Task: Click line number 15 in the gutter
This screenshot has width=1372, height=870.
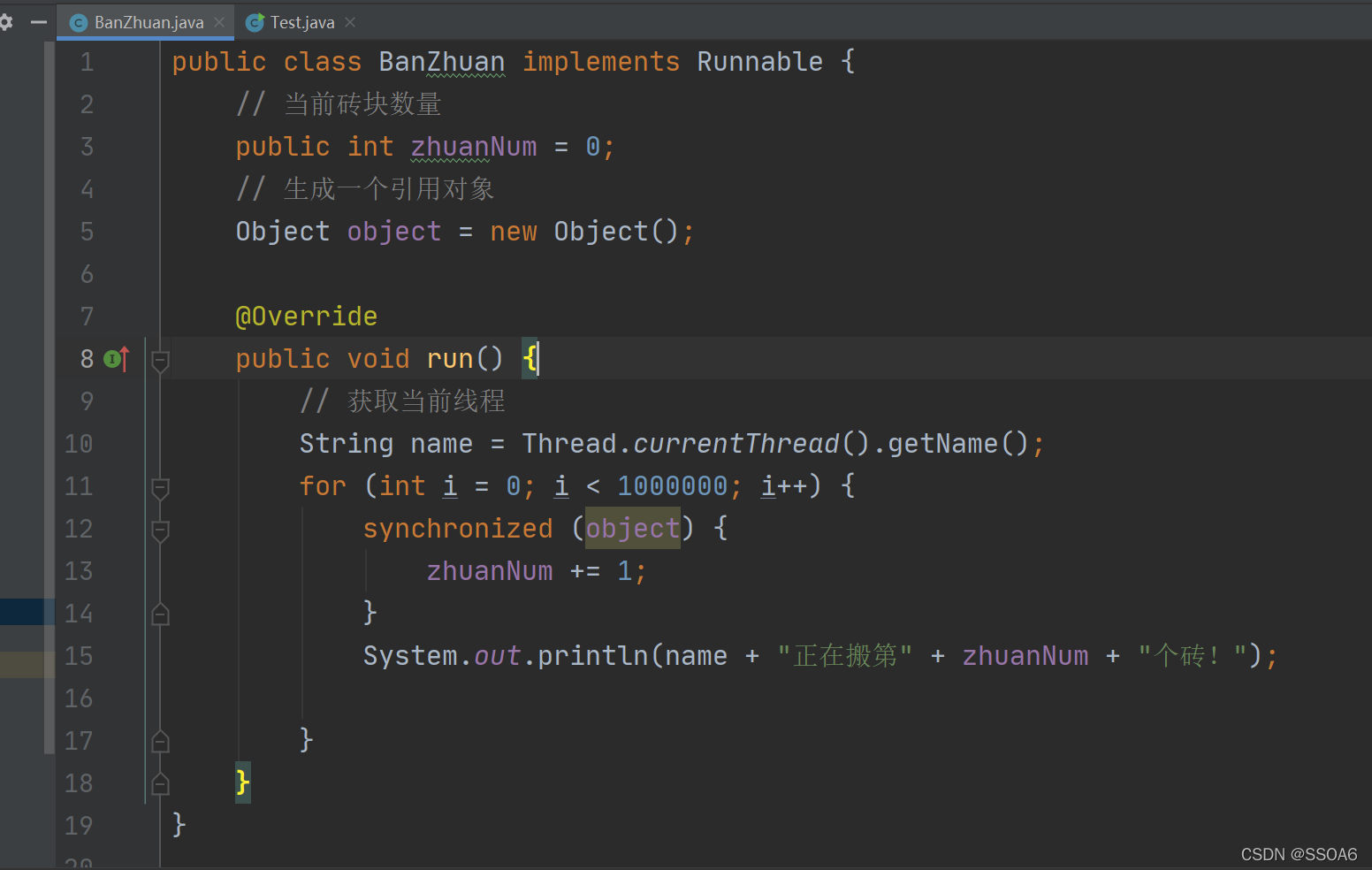Action: click(79, 656)
